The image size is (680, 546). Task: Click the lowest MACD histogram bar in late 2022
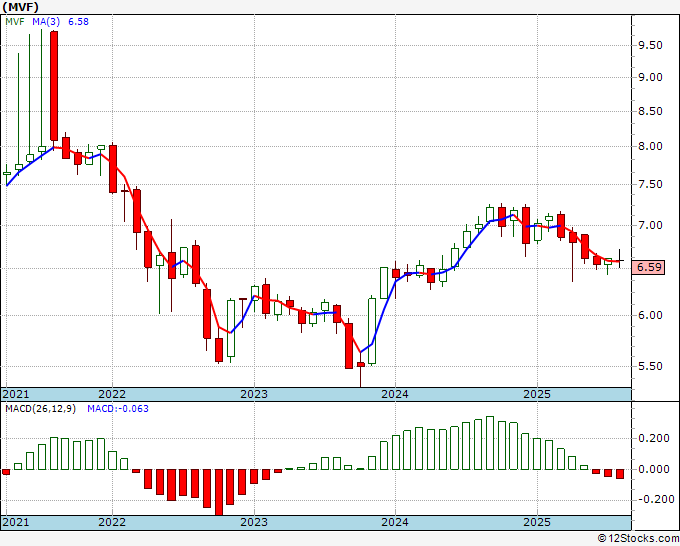[219, 492]
